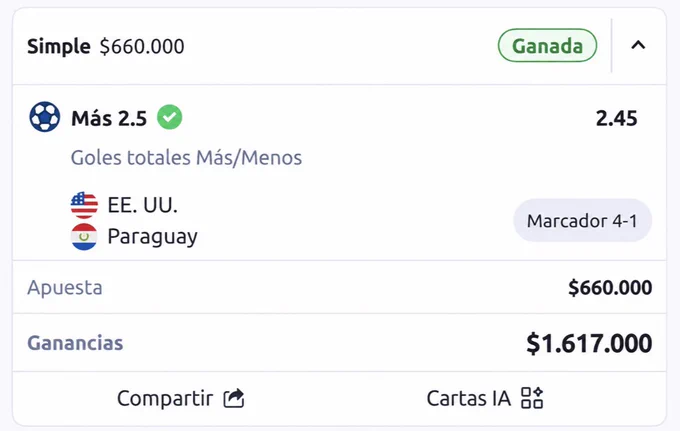This screenshot has width=680, height=431.
Task: Click the green checkmark beside Más 2.5
Action: pos(170,117)
